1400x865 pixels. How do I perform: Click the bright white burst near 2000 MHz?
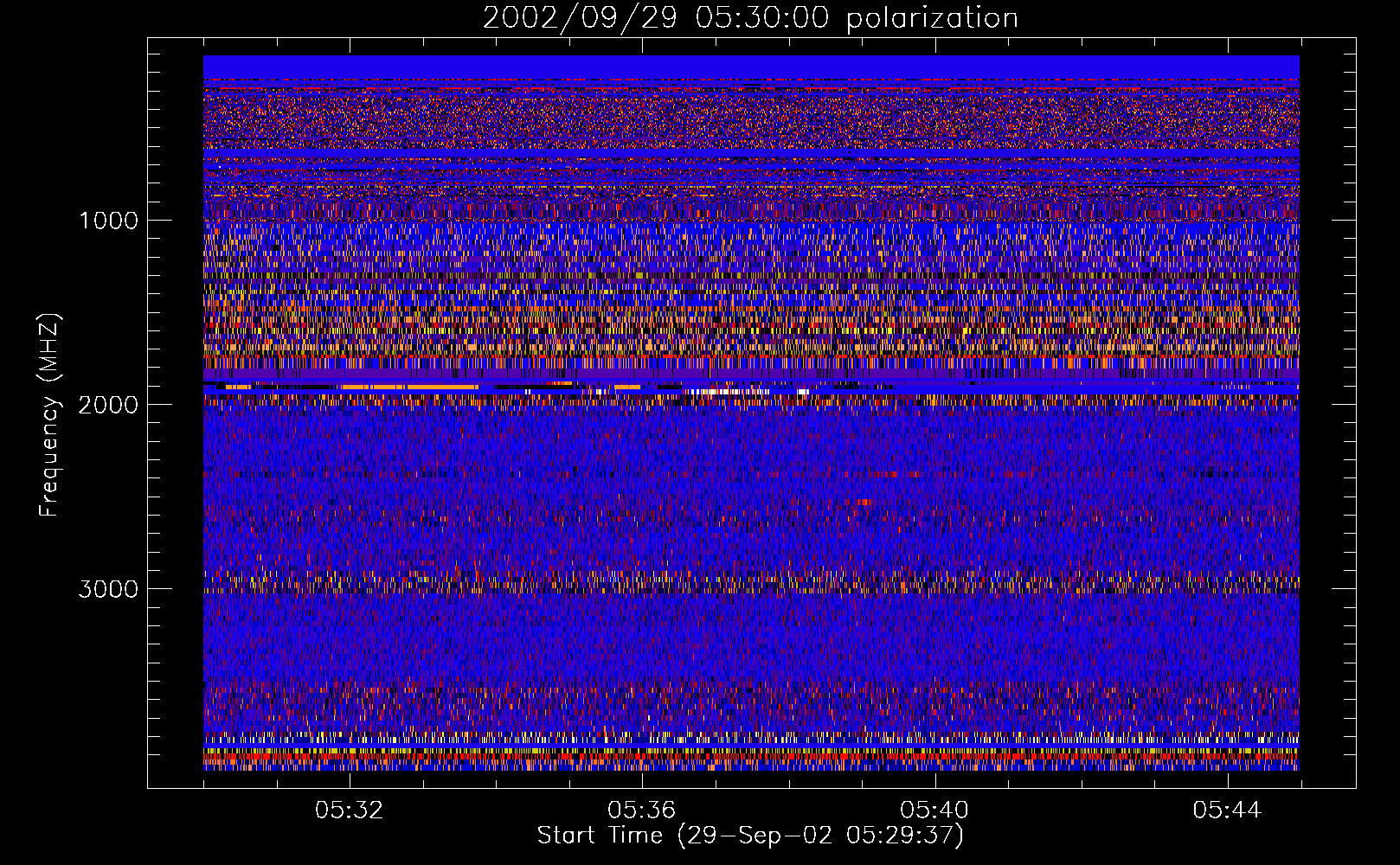tap(729, 392)
